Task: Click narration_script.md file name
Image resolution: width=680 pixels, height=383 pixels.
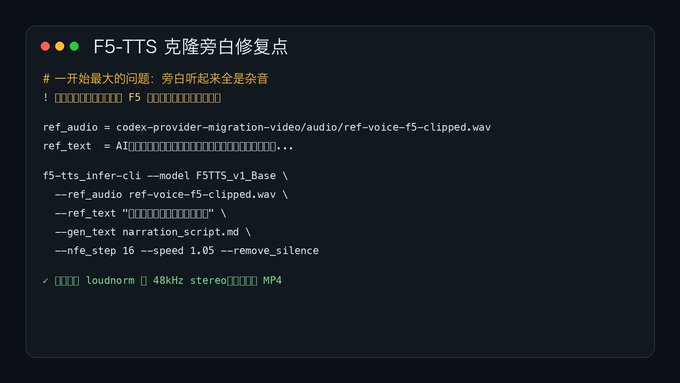Action: [180, 232]
